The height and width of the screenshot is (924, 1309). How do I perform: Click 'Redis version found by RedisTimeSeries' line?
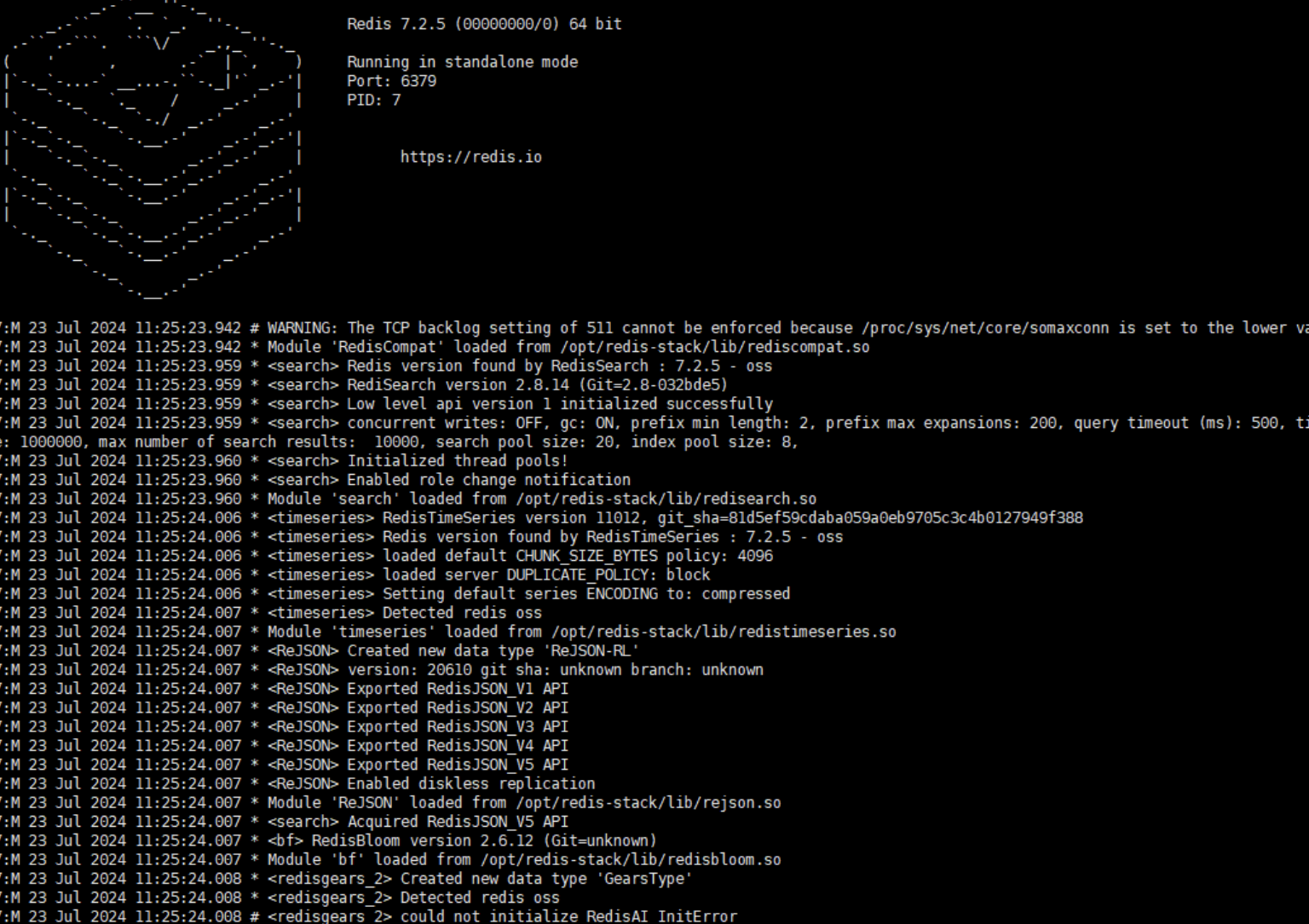click(421, 537)
